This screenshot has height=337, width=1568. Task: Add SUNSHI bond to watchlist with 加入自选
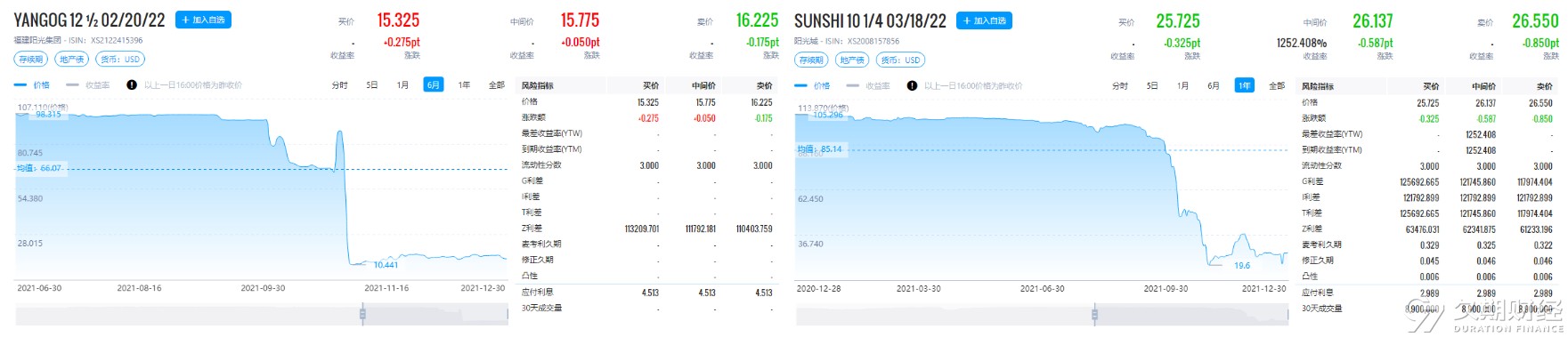pos(984,20)
